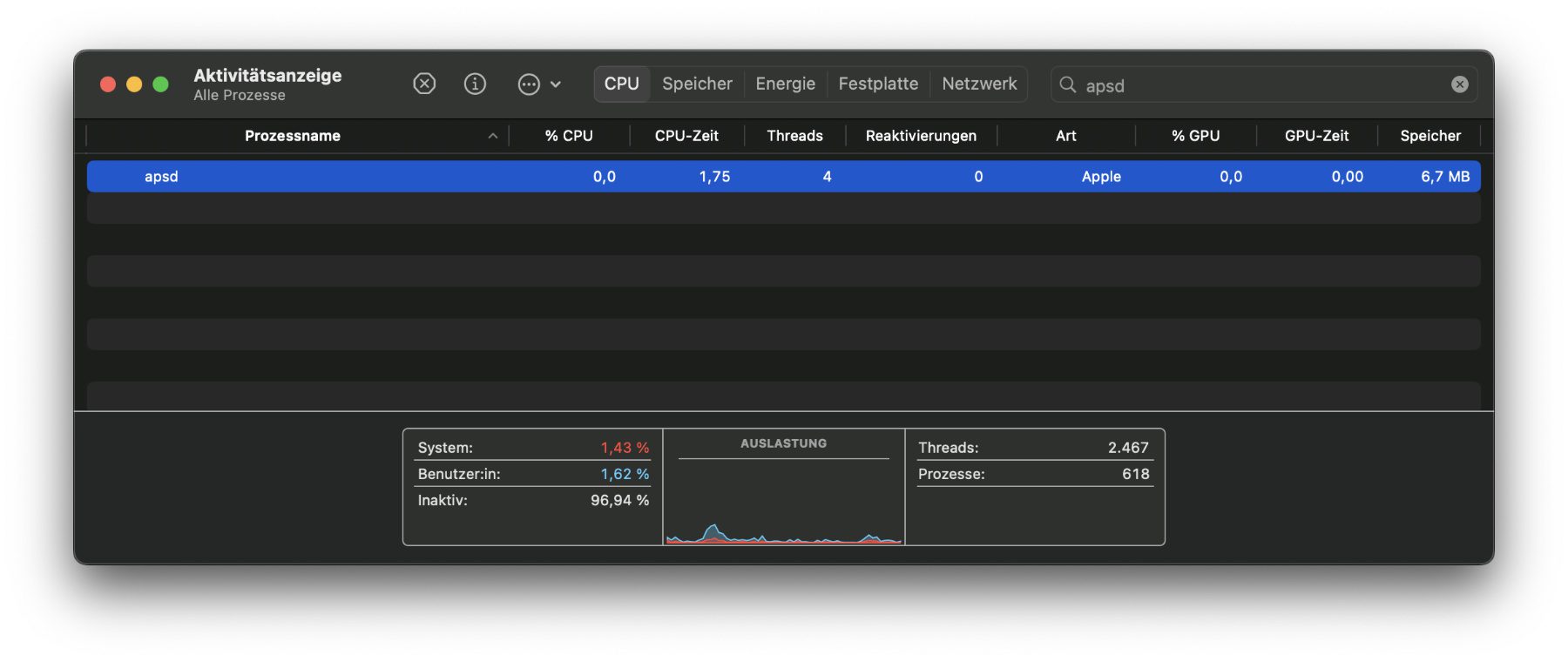Open the Festplatte tab
The image size is (1568, 662).
click(878, 84)
